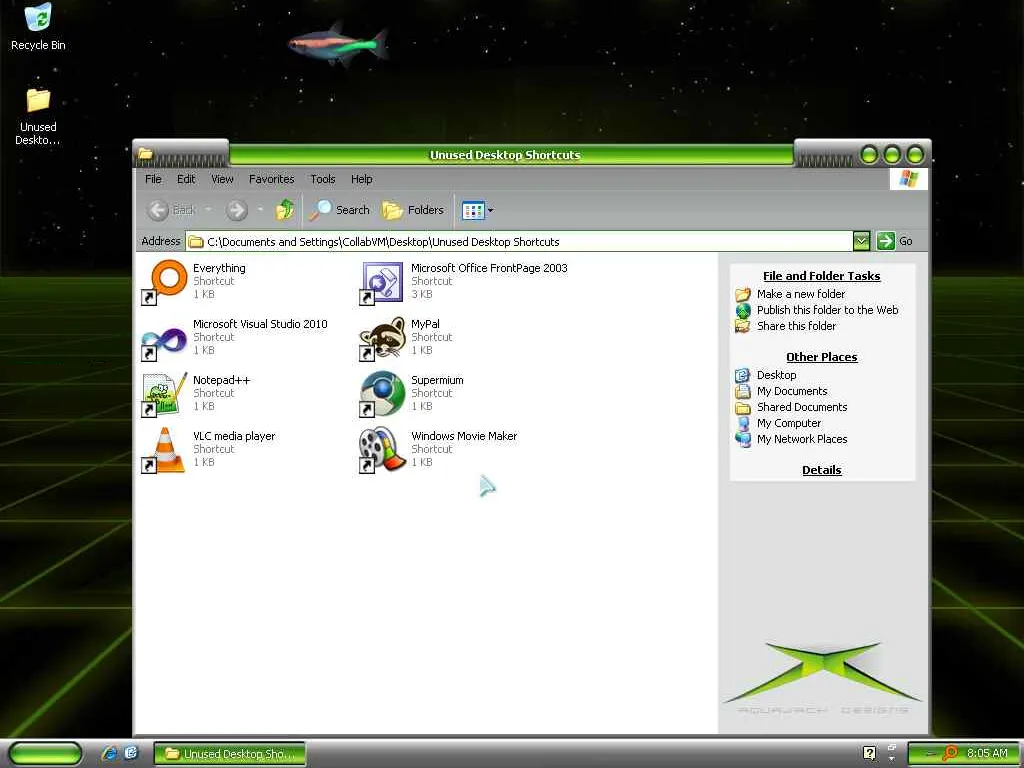Click Publish this folder to the Web
Viewport: 1024px width, 768px height.
(827, 310)
